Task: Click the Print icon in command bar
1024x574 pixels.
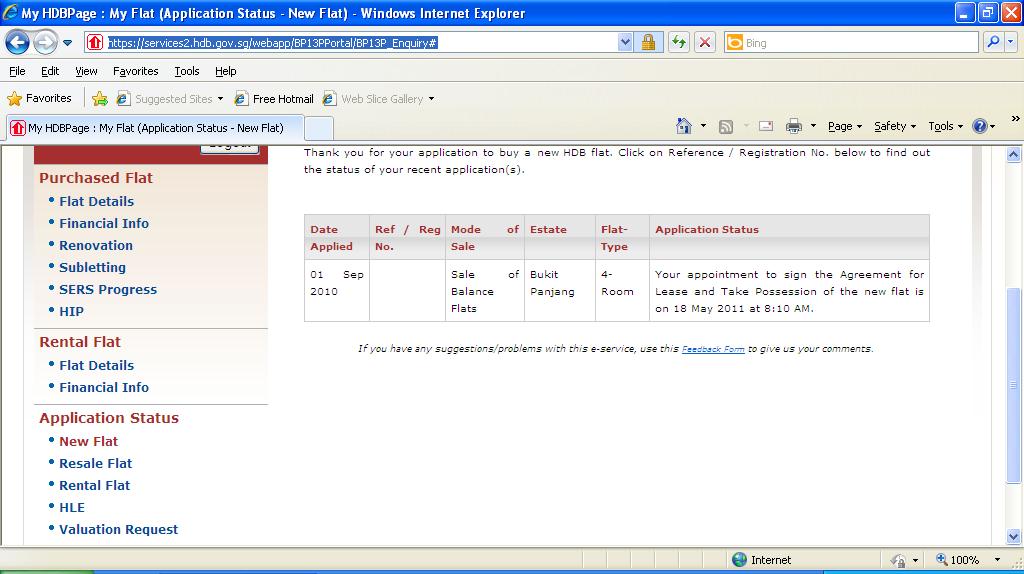Action: click(794, 126)
